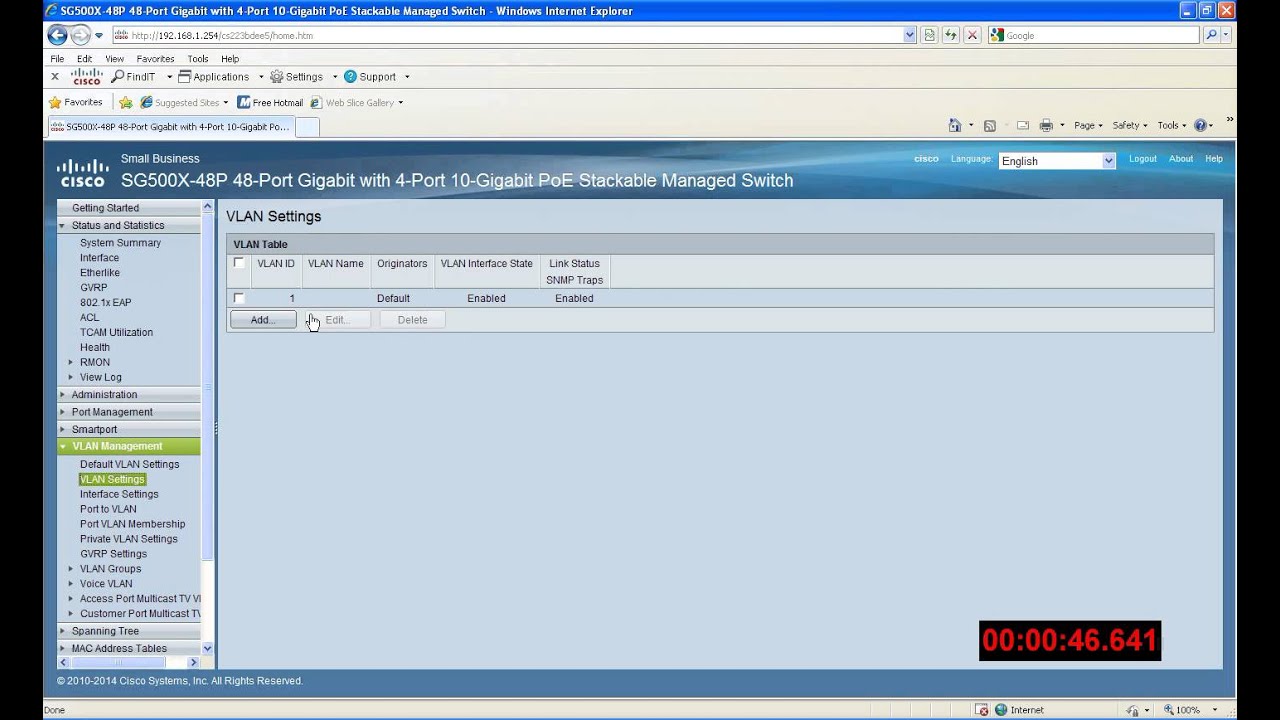This screenshot has width=1280, height=720.
Task: Click the Add... button under the VLAN Table
Action: [263, 320]
